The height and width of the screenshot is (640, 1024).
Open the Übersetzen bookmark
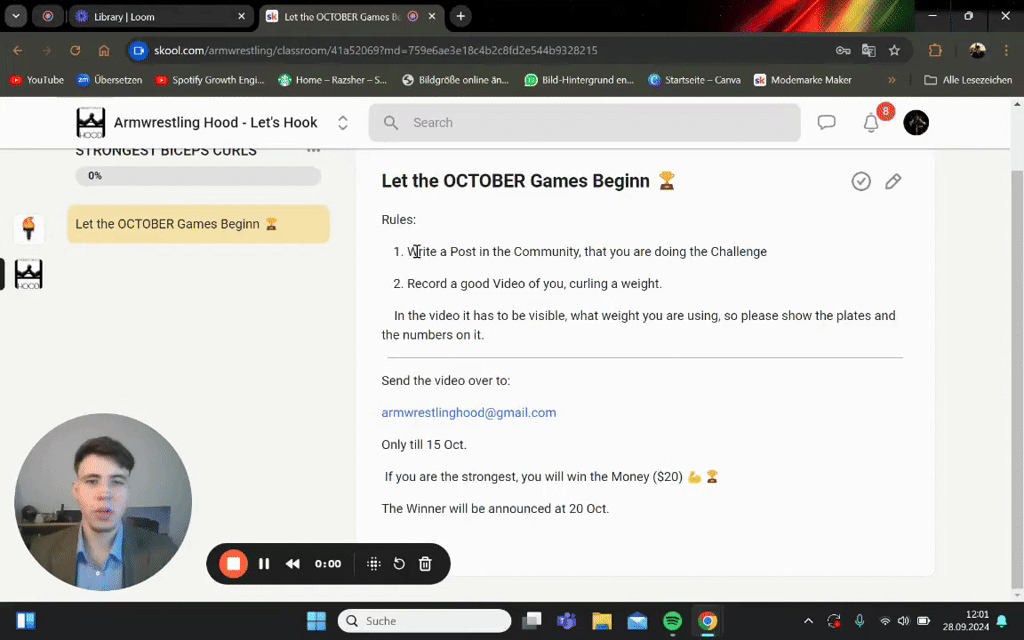(110, 80)
